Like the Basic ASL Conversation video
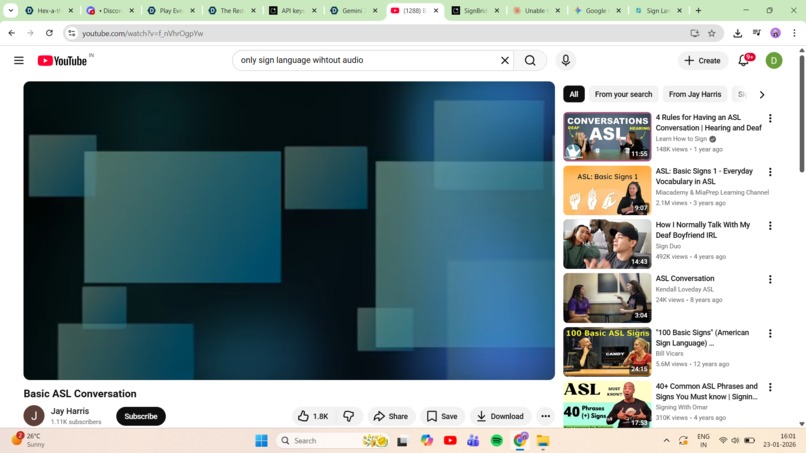This screenshot has width=806, height=453. point(313,416)
